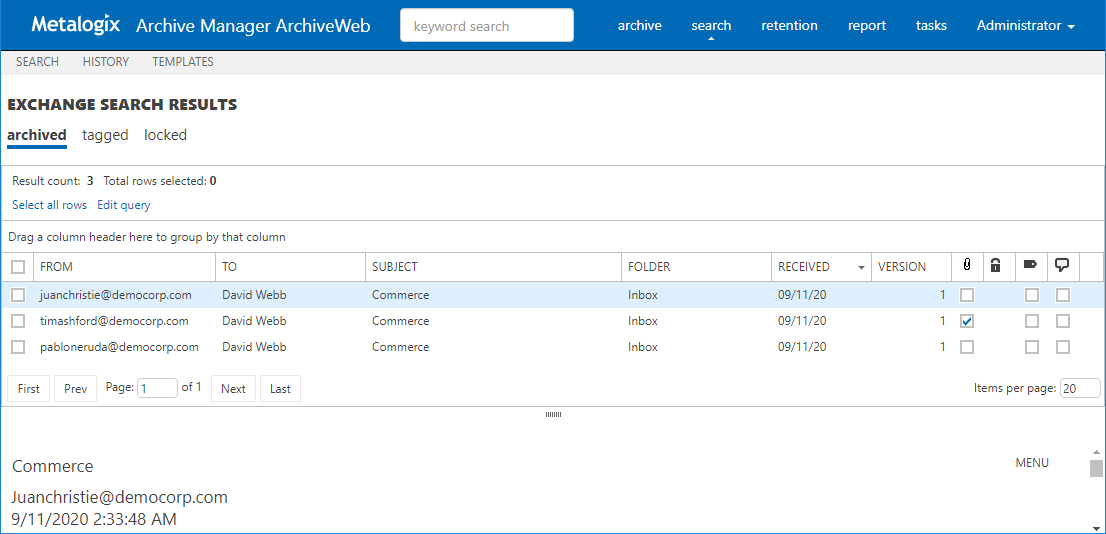Go to the Next results page
This screenshot has width=1106, height=534.
coord(233,389)
